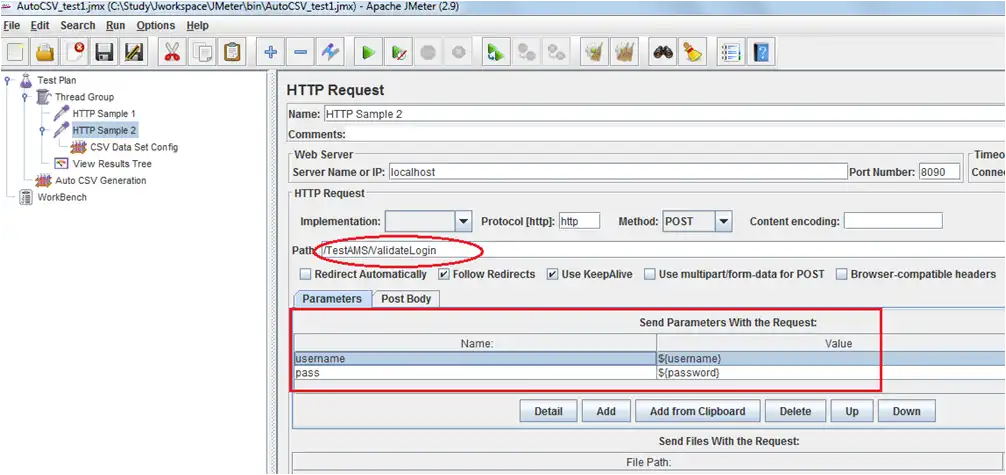Viewport: 1006px width, 475px height.
Task: Enable Browser-compatible headers checkbox
Action: pyautogui.click(x=842, y=274)
